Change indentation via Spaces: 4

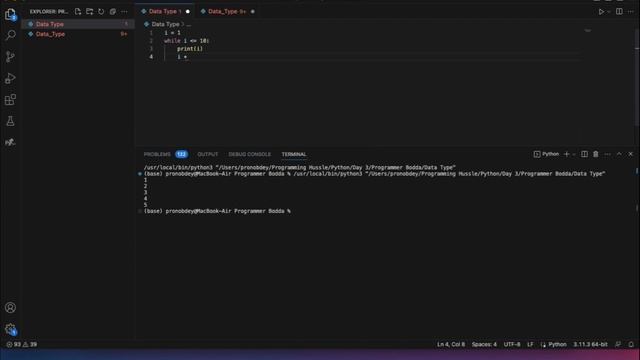pyautogui.click(x=484, y=344)
